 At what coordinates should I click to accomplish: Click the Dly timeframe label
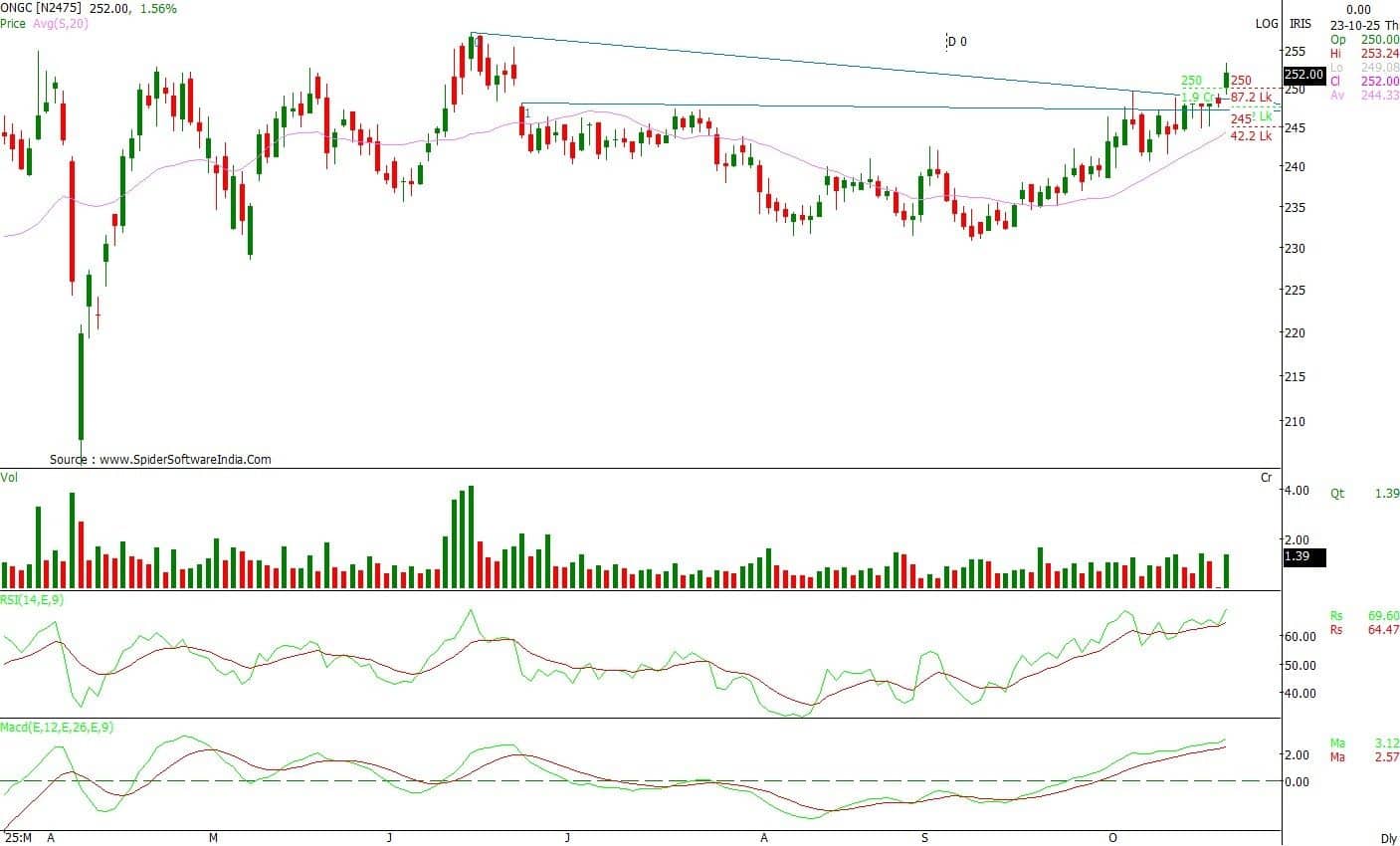1388,838
